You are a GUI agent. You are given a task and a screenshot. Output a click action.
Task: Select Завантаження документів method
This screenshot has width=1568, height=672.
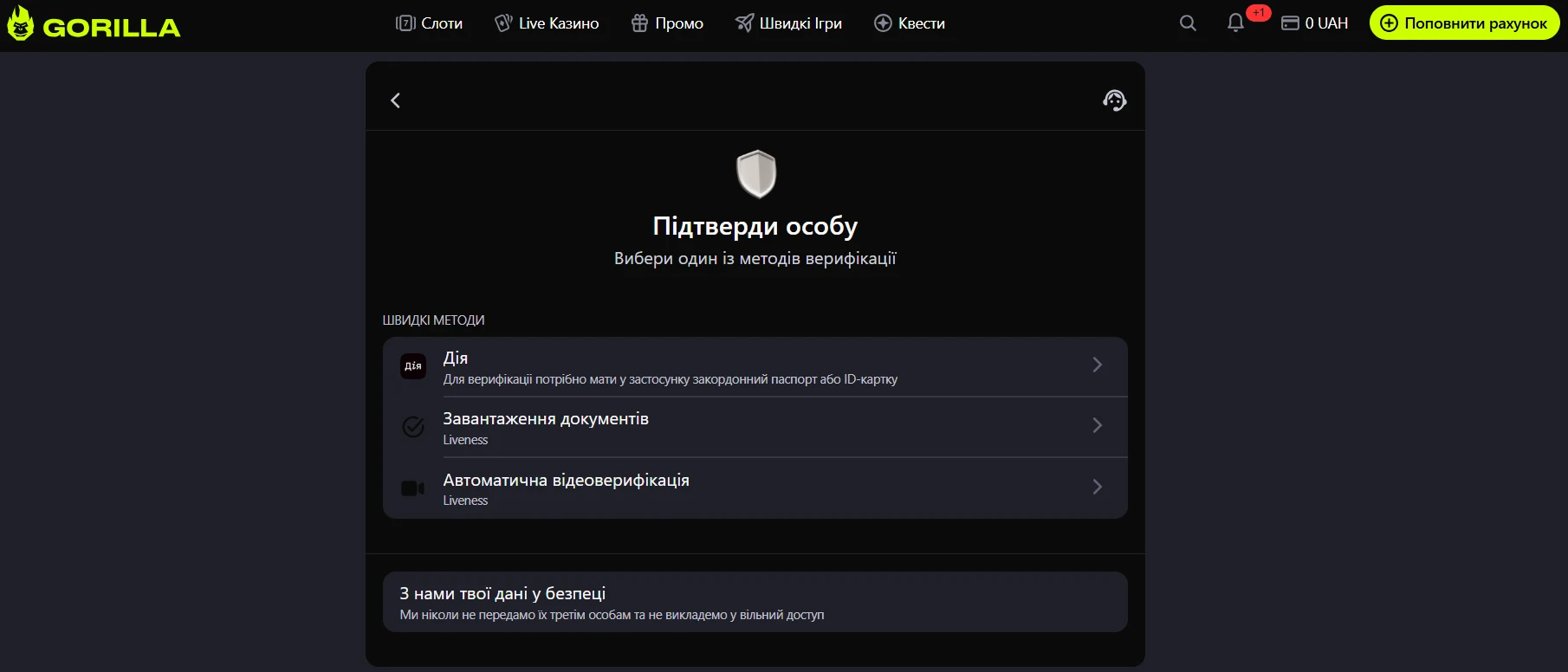(x=755, y=428)
